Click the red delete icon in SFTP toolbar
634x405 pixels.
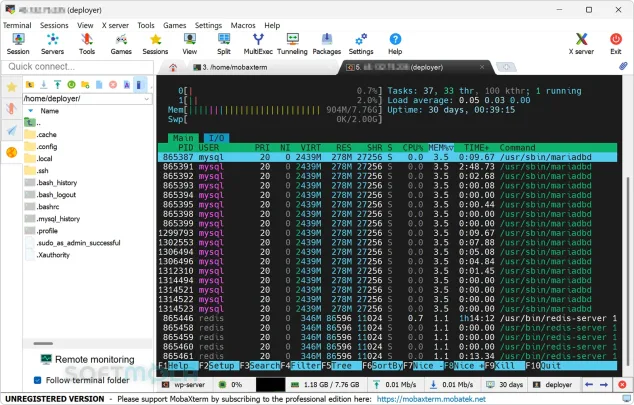[113, 84]
